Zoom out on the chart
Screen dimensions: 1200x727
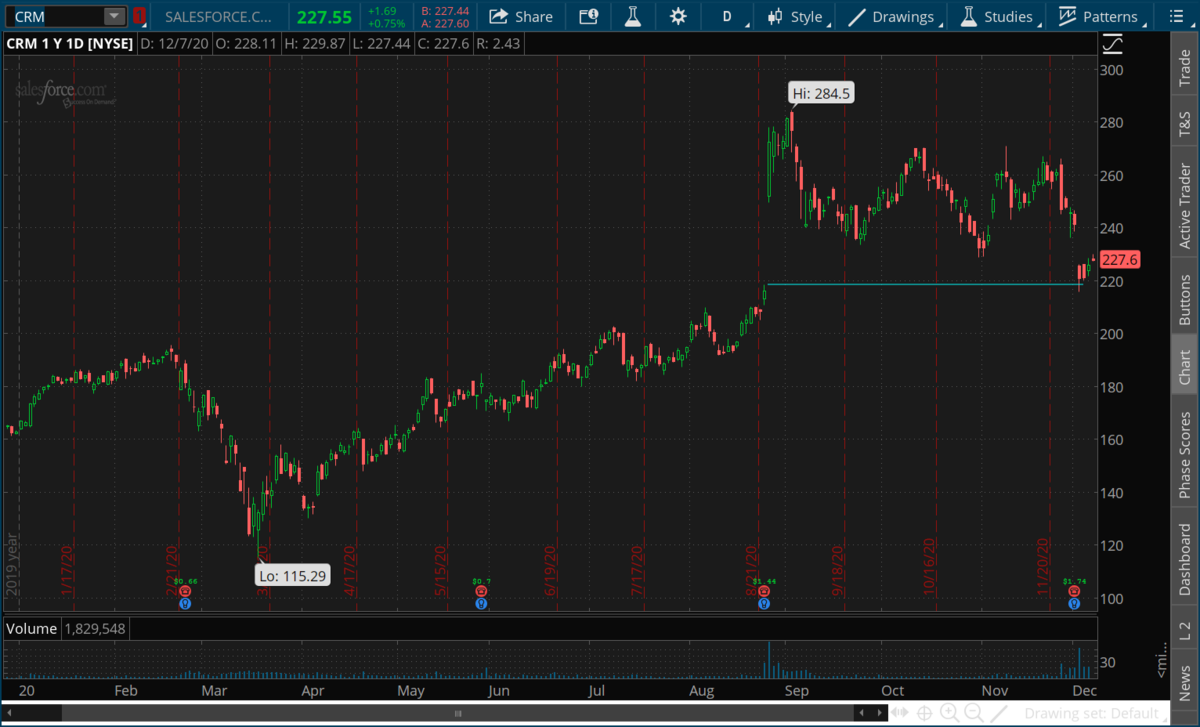[x=972, y=713]
